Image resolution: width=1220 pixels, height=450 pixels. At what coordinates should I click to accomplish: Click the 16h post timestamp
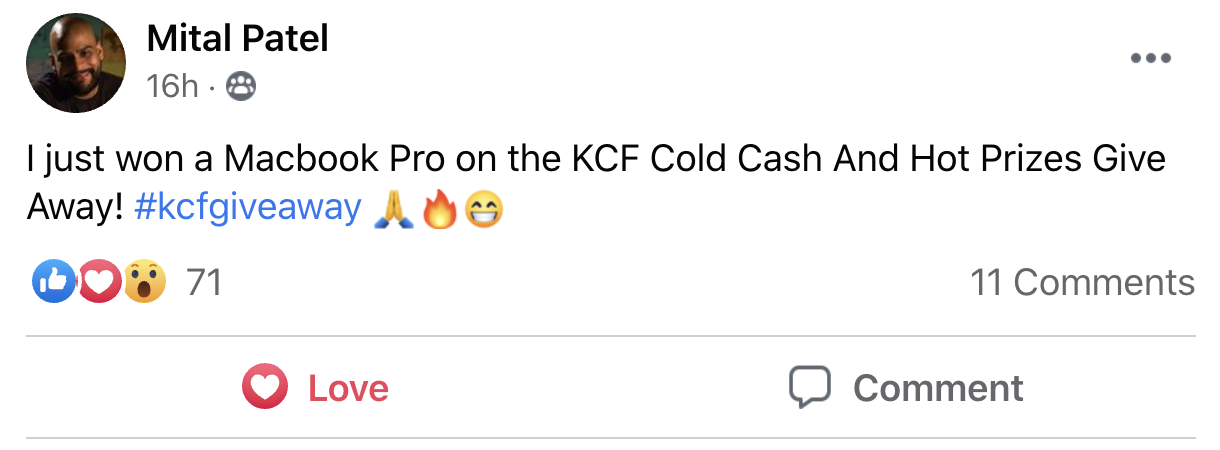172,87
